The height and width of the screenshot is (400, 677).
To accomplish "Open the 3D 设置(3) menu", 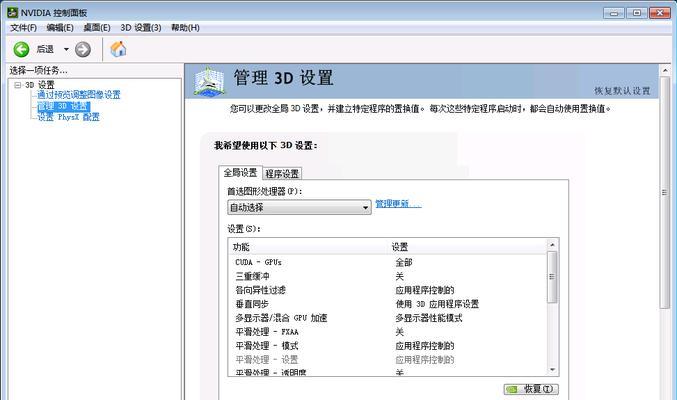I will (141, 28).
